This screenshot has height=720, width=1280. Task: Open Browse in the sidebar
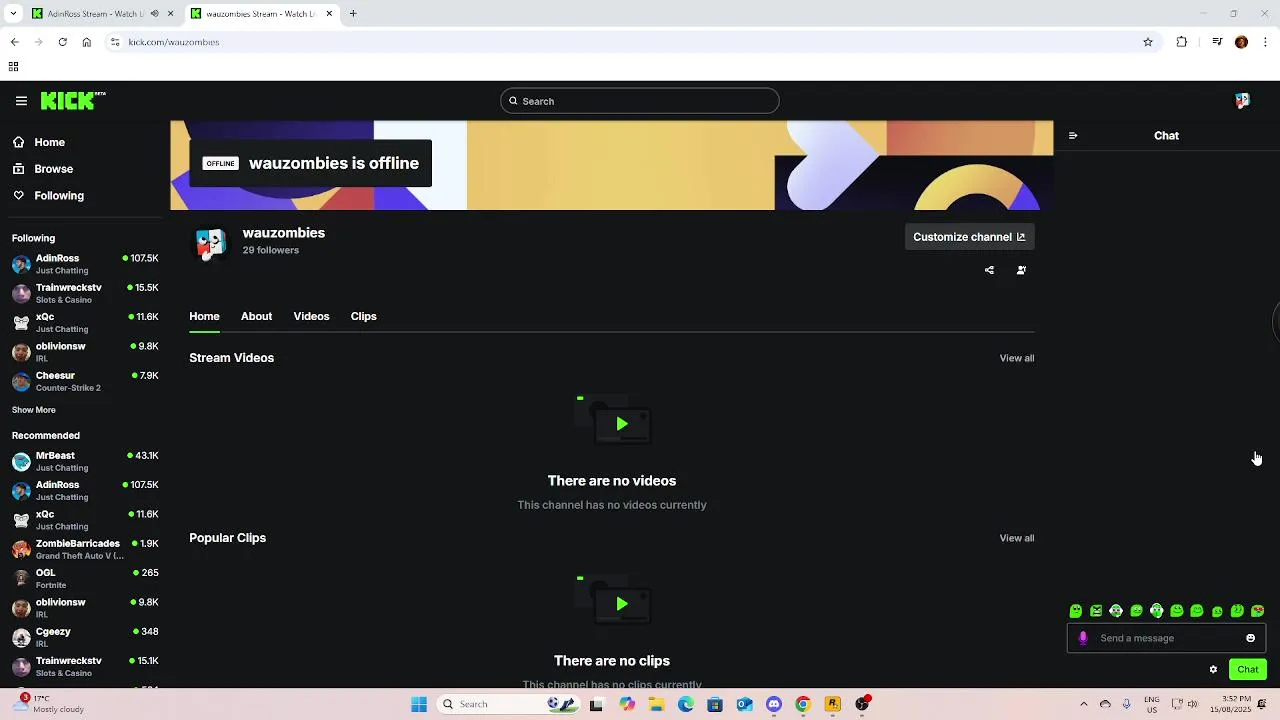pos(43,169)
